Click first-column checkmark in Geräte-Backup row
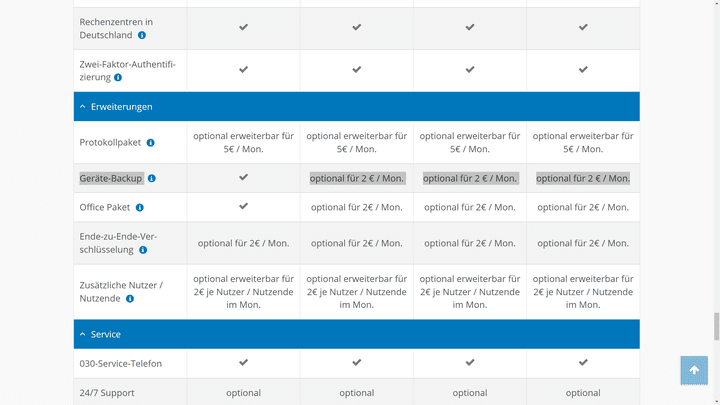The image size is (720, 405). pyautogui.click(x=243, y=177)
